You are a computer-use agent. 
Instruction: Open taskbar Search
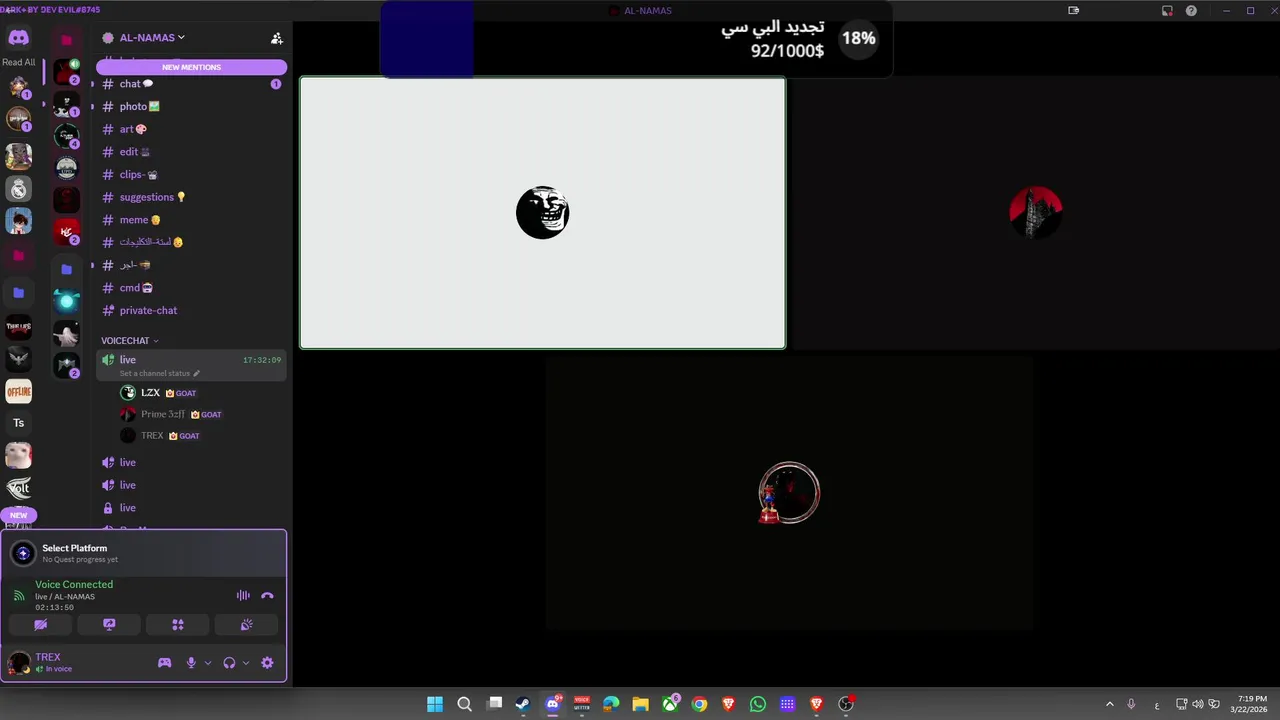464,704
